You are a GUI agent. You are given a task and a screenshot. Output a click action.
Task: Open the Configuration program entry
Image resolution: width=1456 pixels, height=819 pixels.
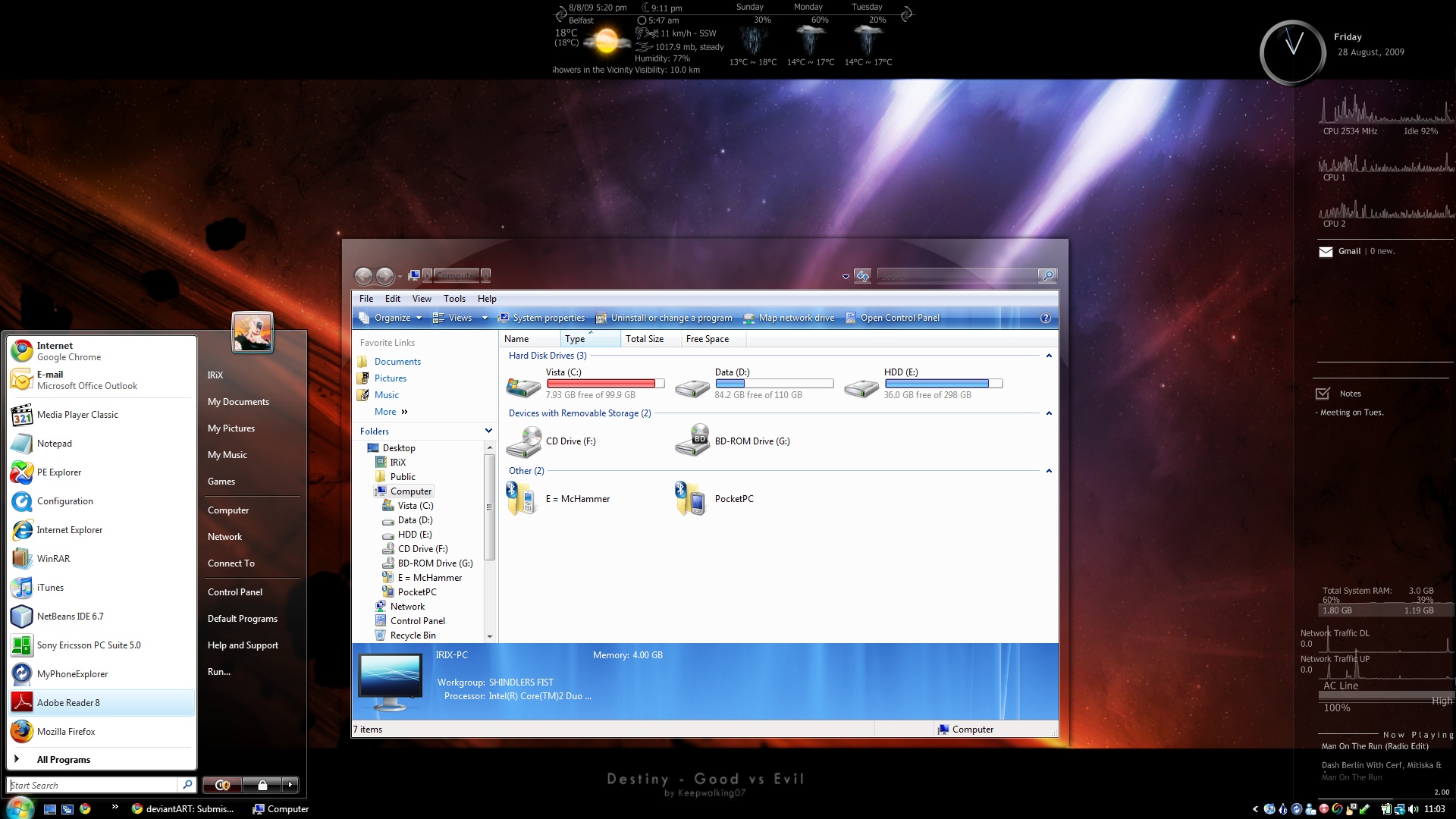tap(102, 501)
